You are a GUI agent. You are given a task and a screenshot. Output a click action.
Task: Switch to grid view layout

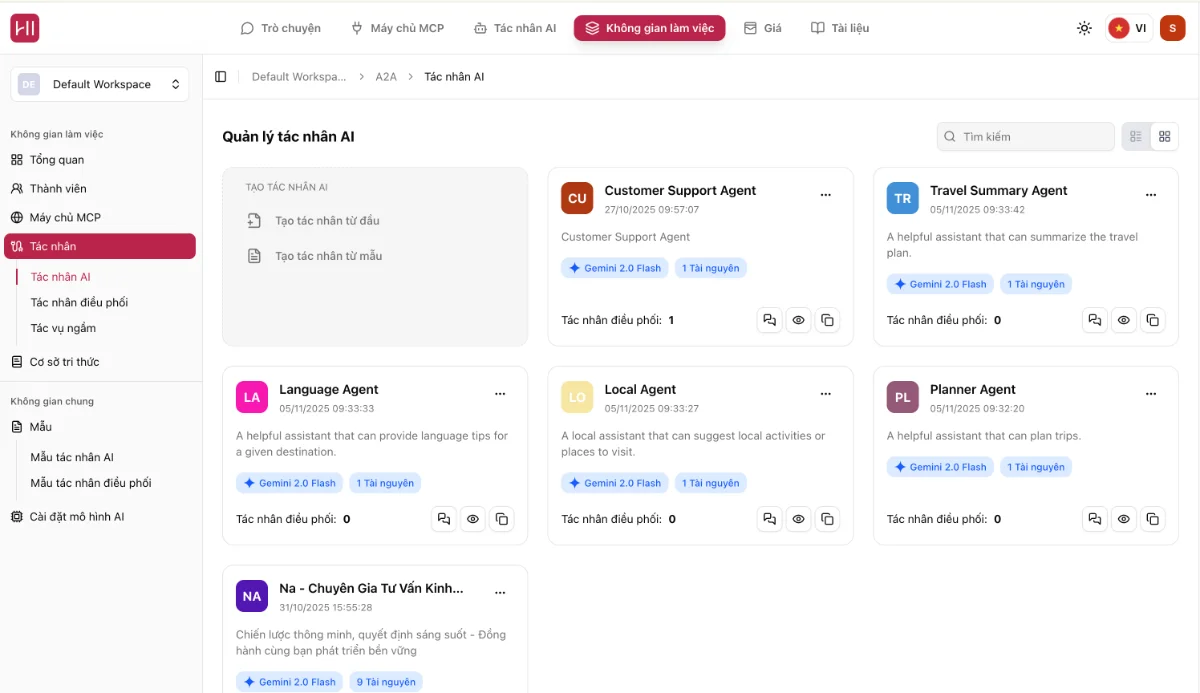click(1164, 136)
